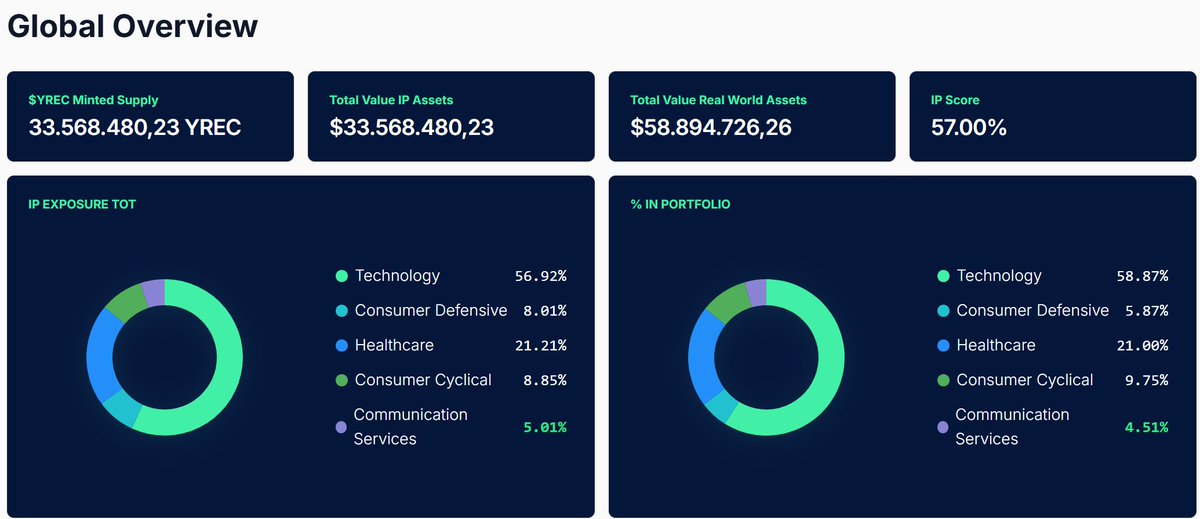
Task: Click the 33.568.480,23 YREC value
Action: point(135,127)
